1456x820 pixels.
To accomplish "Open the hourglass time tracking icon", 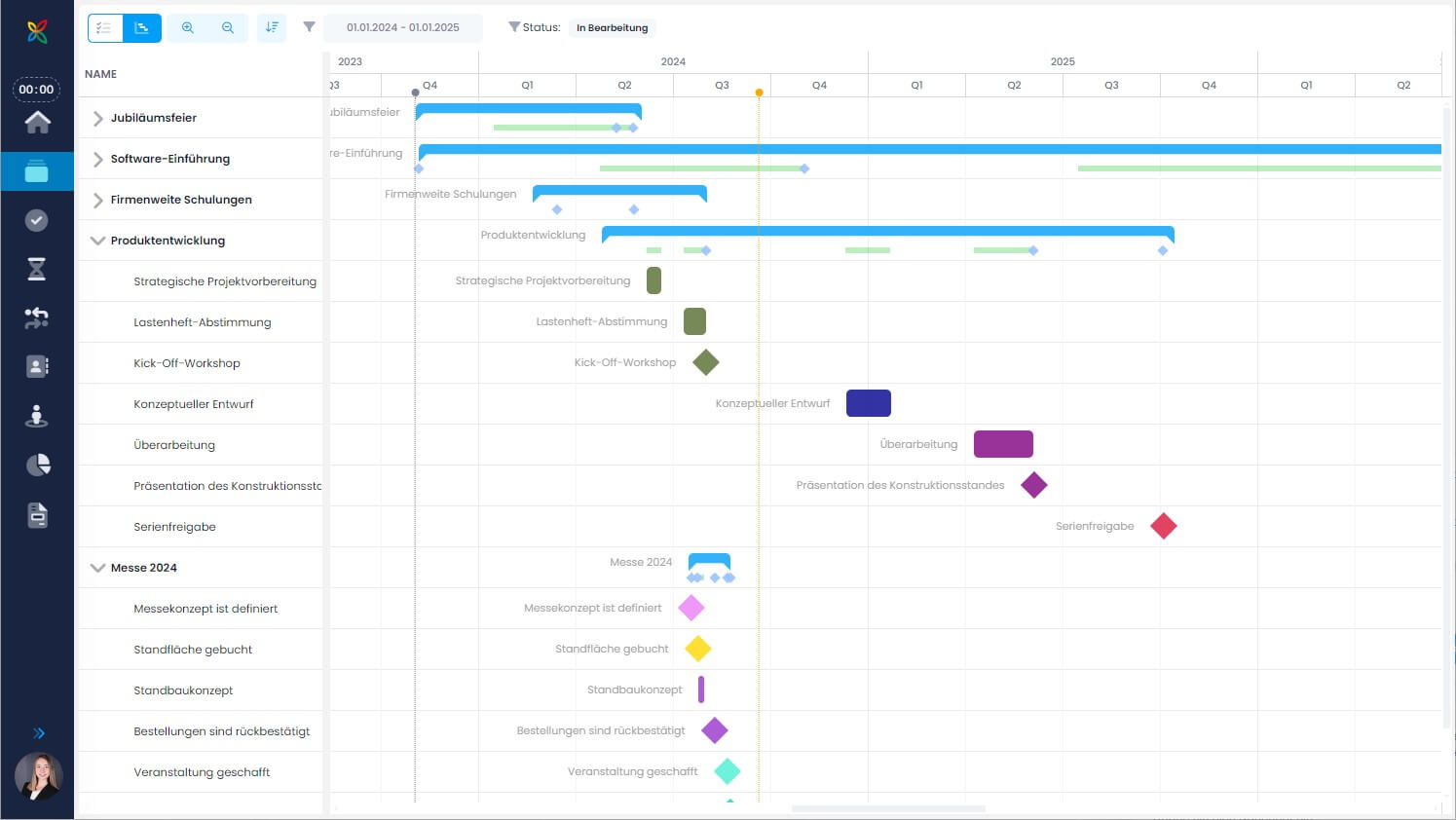I will point(37,269).
